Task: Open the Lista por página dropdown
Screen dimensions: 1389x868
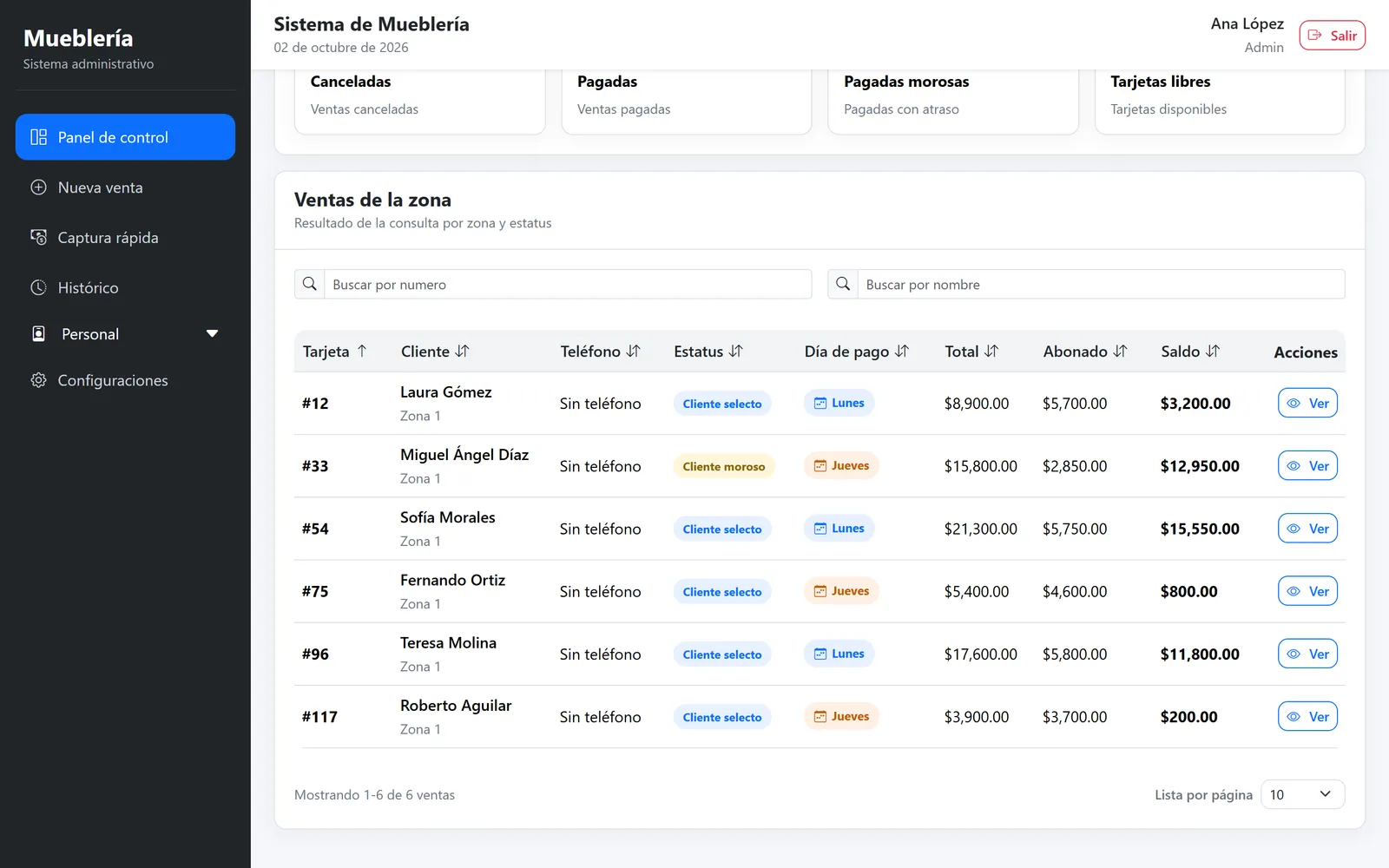Action: tap(1302, 794)
